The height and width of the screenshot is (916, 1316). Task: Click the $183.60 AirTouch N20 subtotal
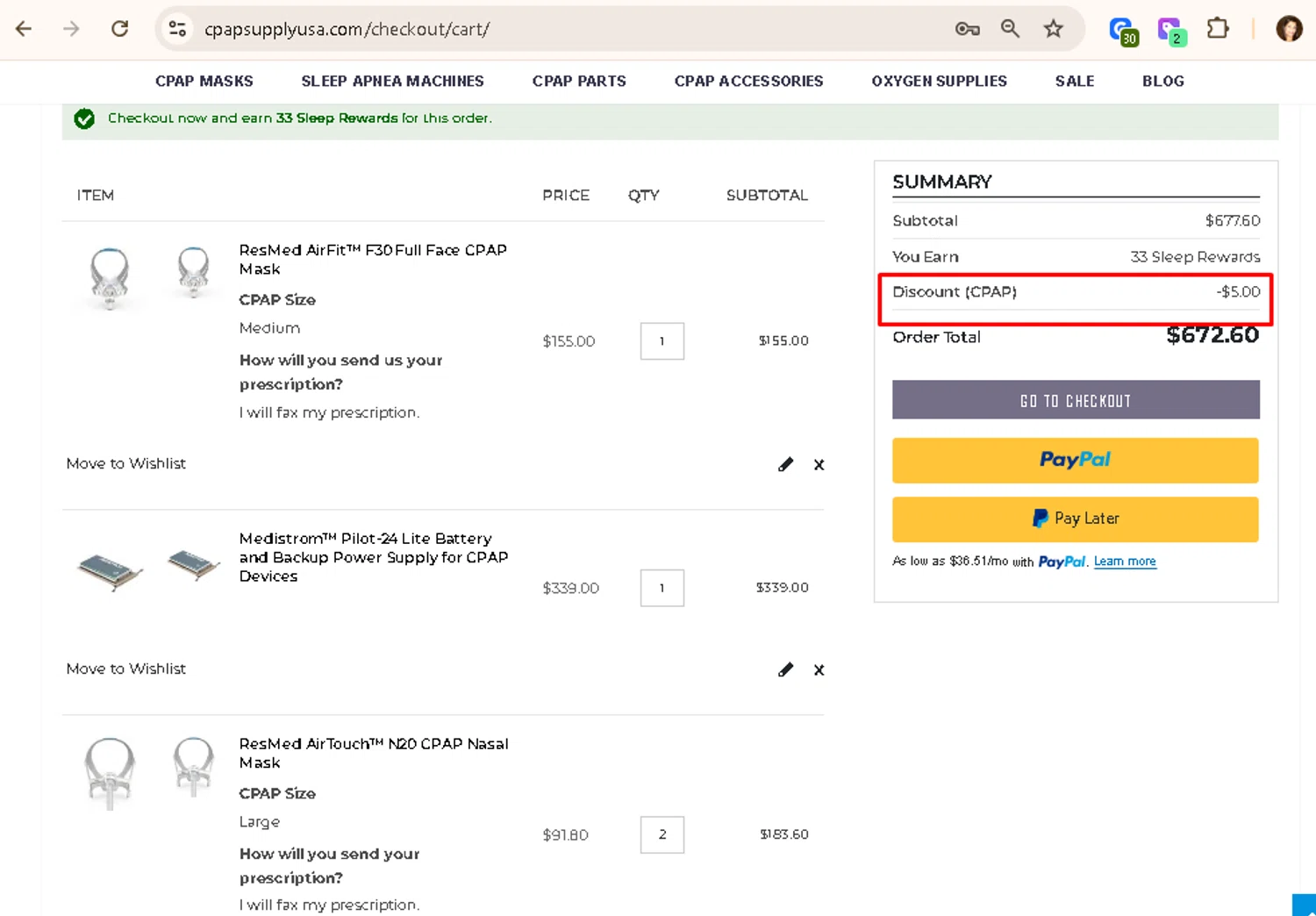point(784,834)
